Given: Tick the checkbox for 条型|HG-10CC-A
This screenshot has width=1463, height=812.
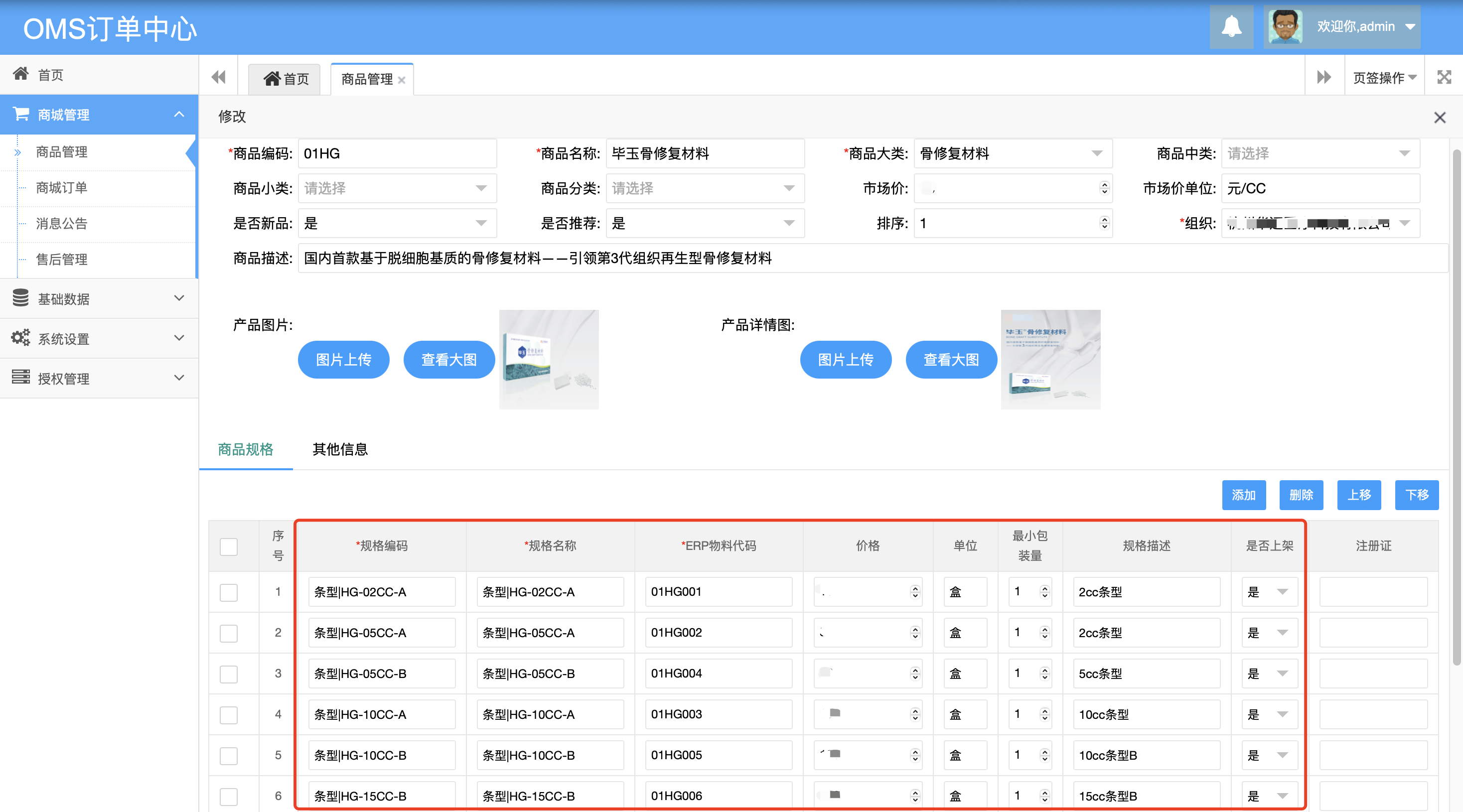Looking at the screenshot, I should pyautogui.click(x=228, y=715).
